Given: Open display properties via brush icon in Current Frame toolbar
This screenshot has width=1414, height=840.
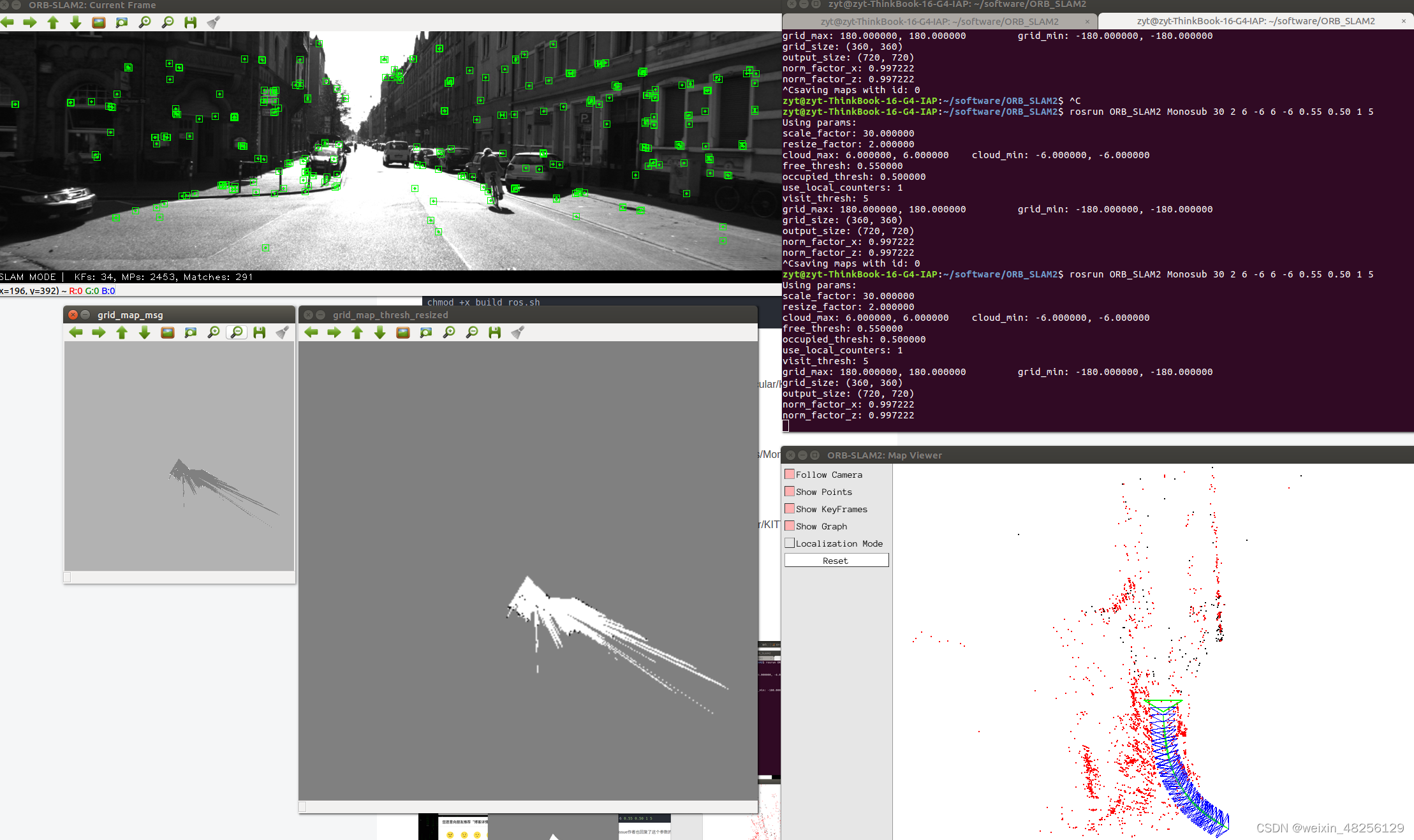Looking at the screenshot, I should (214, 22).
